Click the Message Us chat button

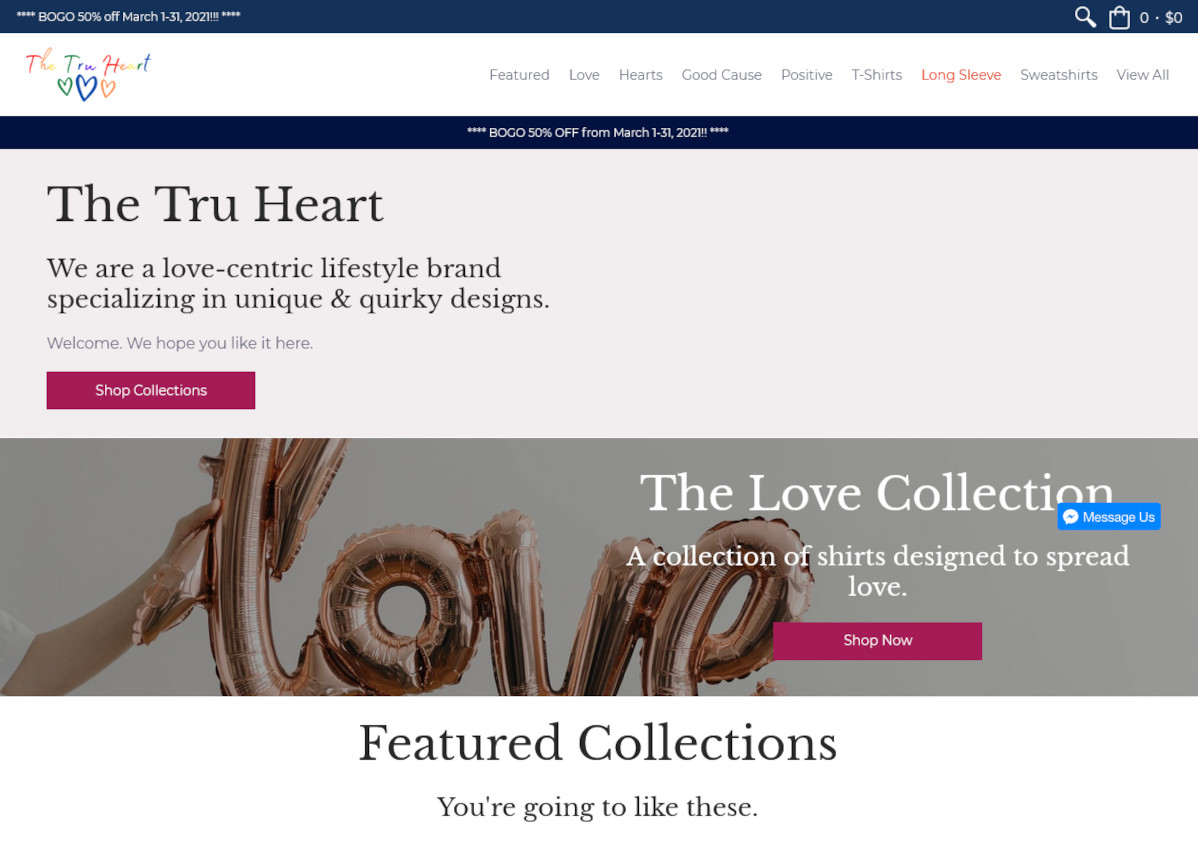point(1109,517)
